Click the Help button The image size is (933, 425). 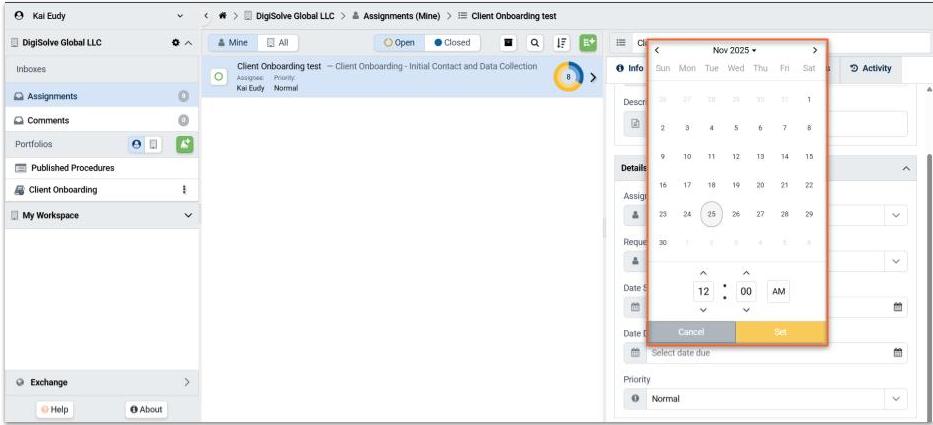tap(55, 410)
